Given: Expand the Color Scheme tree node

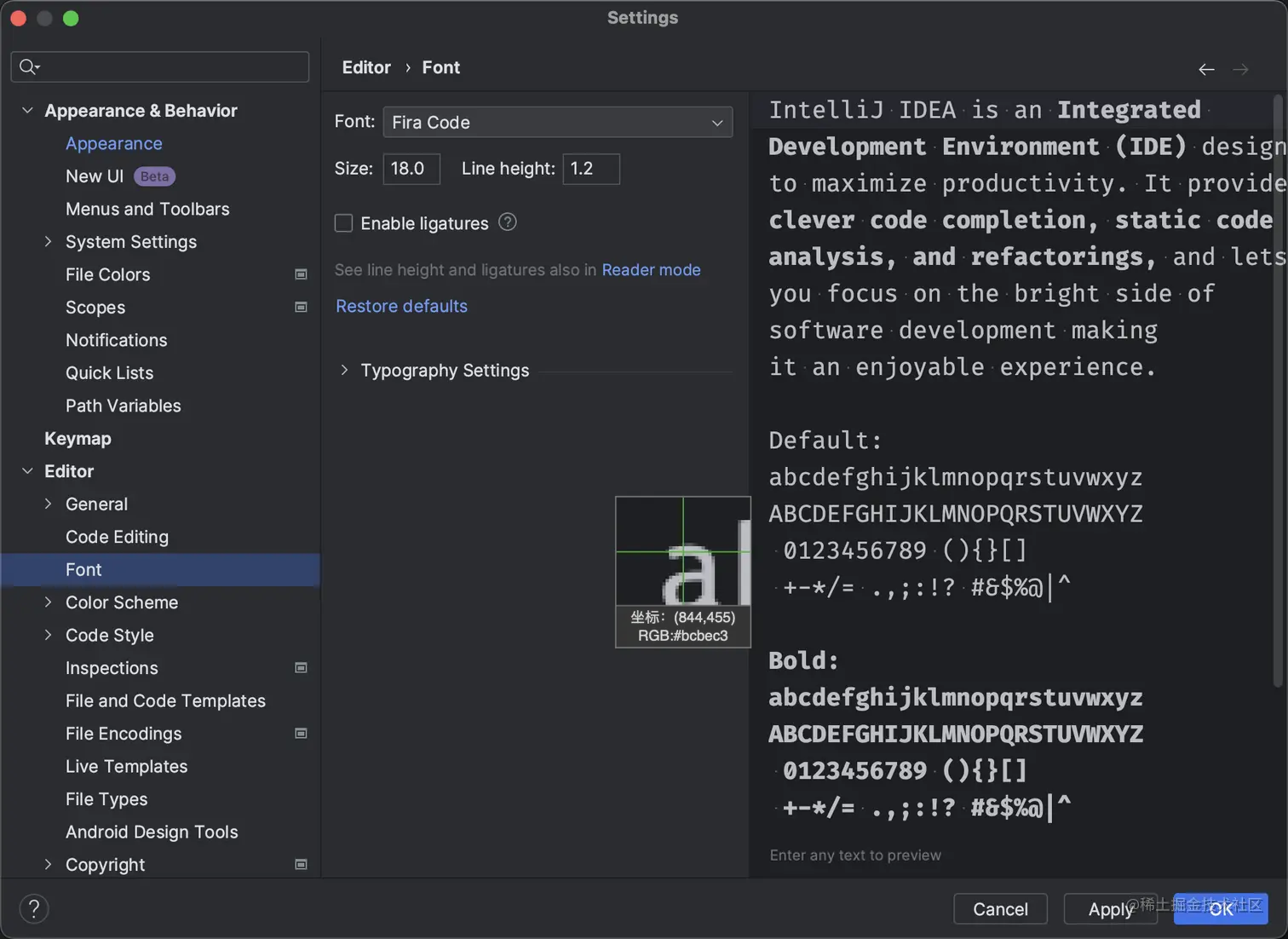Looking at the screenshot, I should click(49, 602).
